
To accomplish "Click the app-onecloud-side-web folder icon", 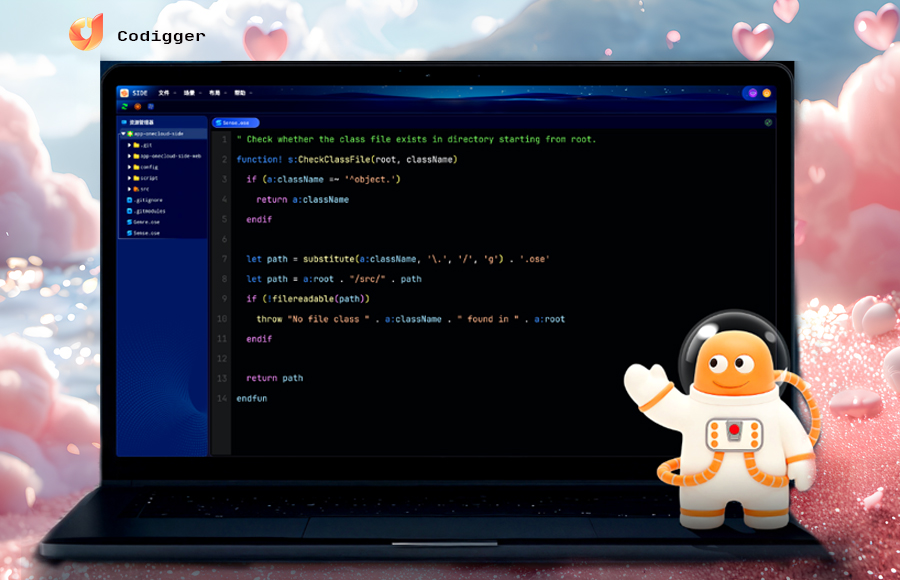I will click(x=137, y=156).
